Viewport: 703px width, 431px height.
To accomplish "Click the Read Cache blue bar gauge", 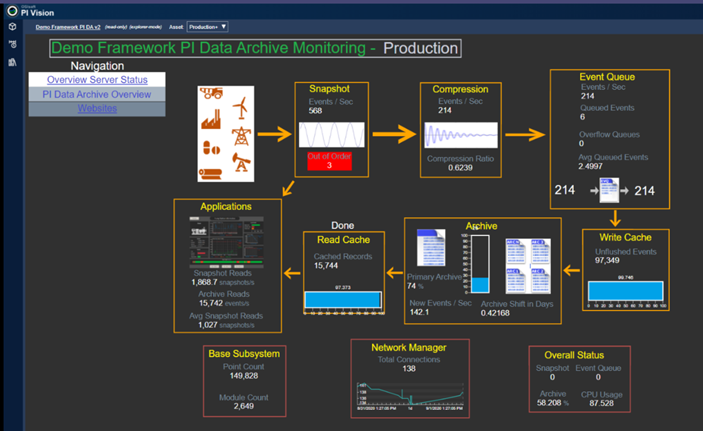I will (342, 300).
